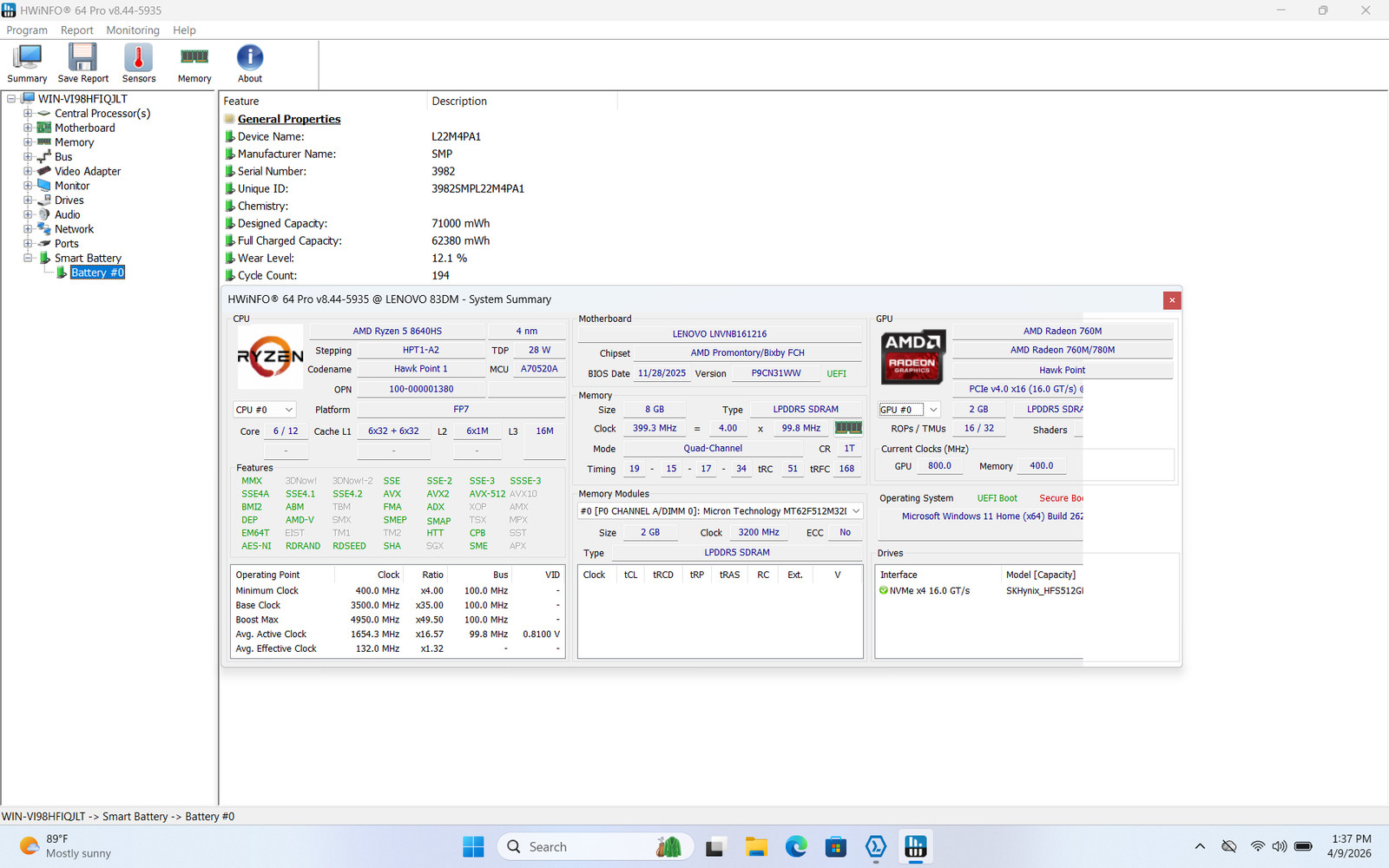
Task: Open the Program menu
Action: point(27,30)
